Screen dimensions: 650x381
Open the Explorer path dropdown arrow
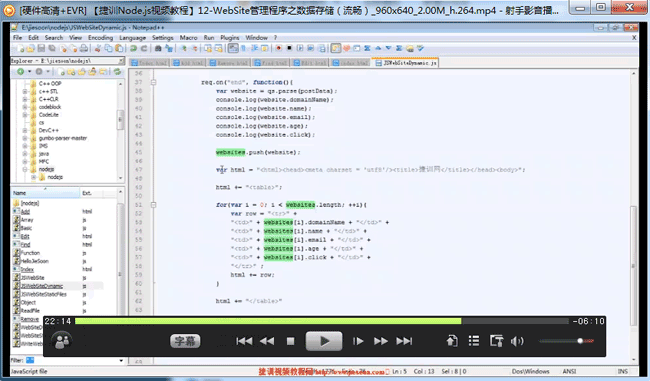[x=121, y=61]
